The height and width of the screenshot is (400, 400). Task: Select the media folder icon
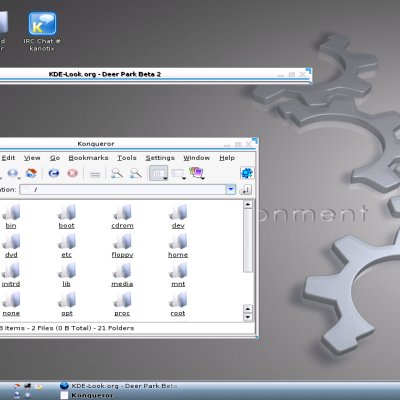tap(122, 271)
